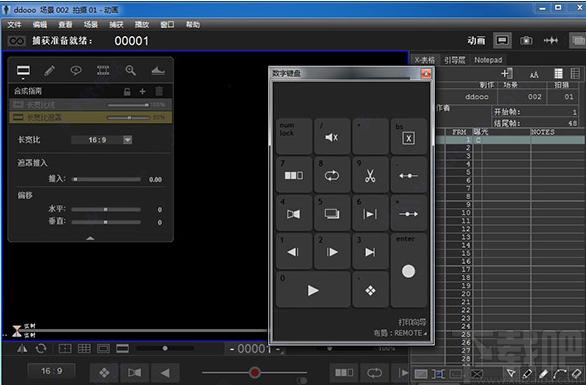
Task: Add a new composition guide with plus
Action: pyautogui.click(x=142, y=91)
